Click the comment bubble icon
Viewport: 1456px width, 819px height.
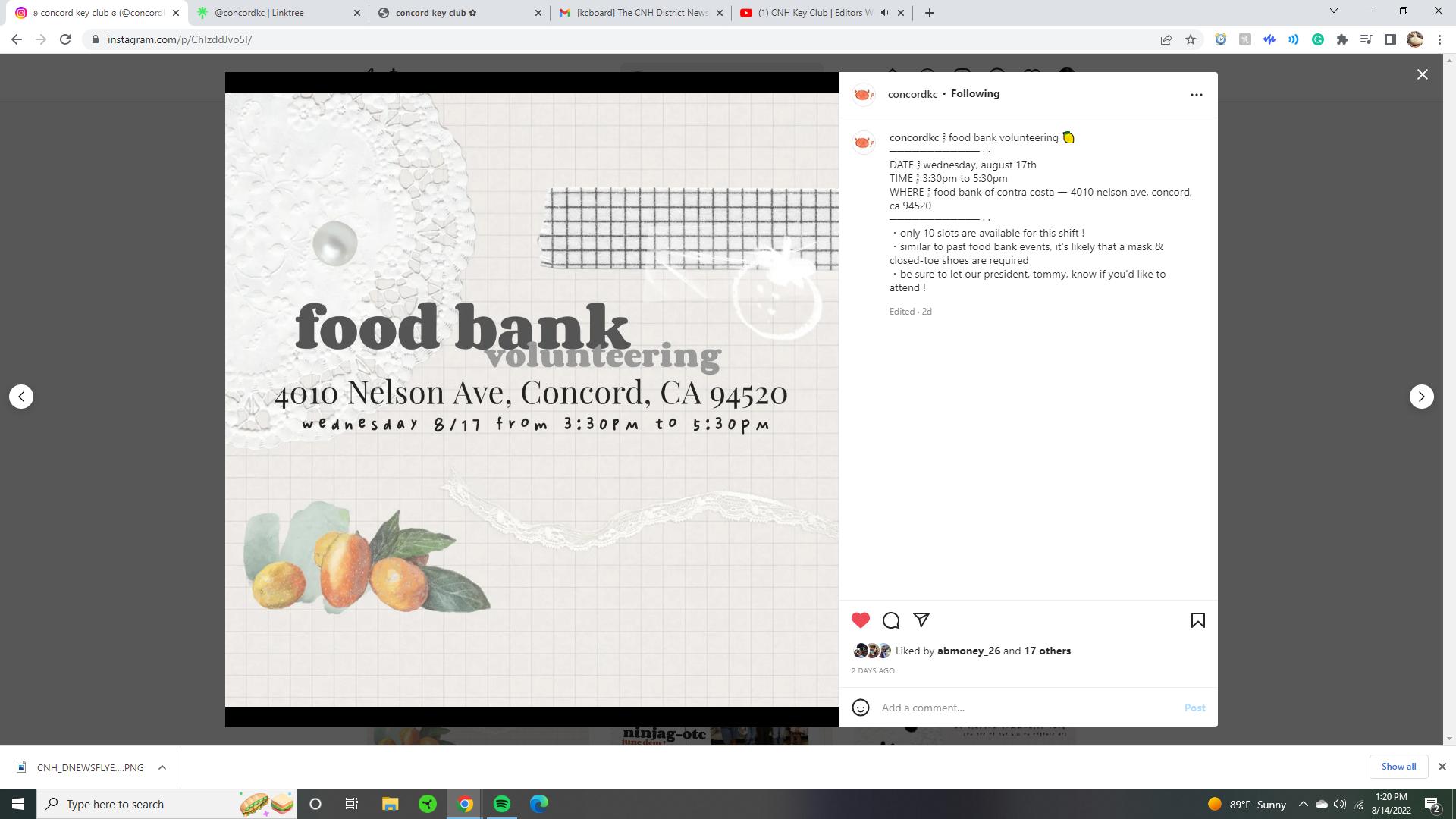click(x=891, y=620)
